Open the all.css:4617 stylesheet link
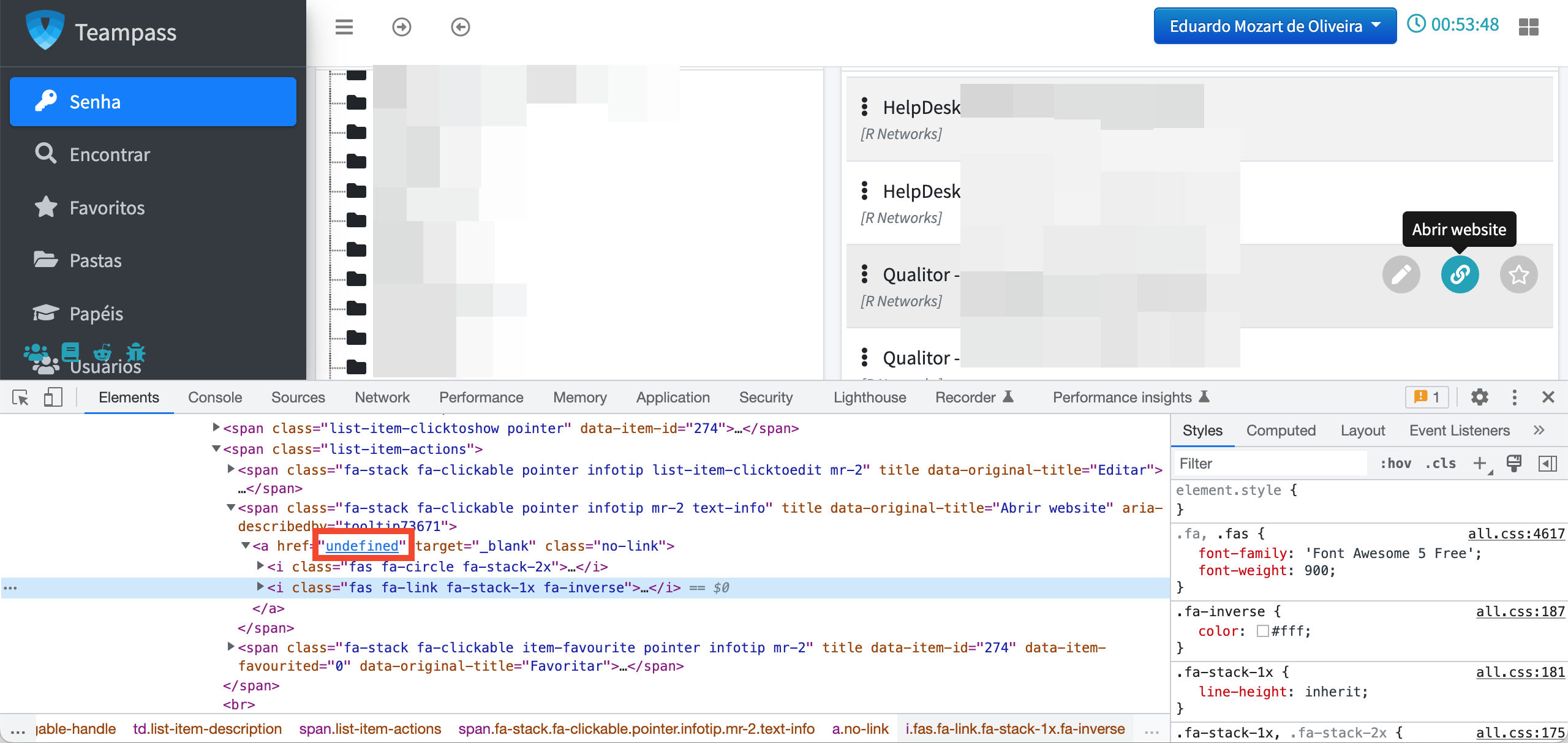The height and width of the screenshot is (743, 1568). pyautogui.click(x=1517, y=534)
